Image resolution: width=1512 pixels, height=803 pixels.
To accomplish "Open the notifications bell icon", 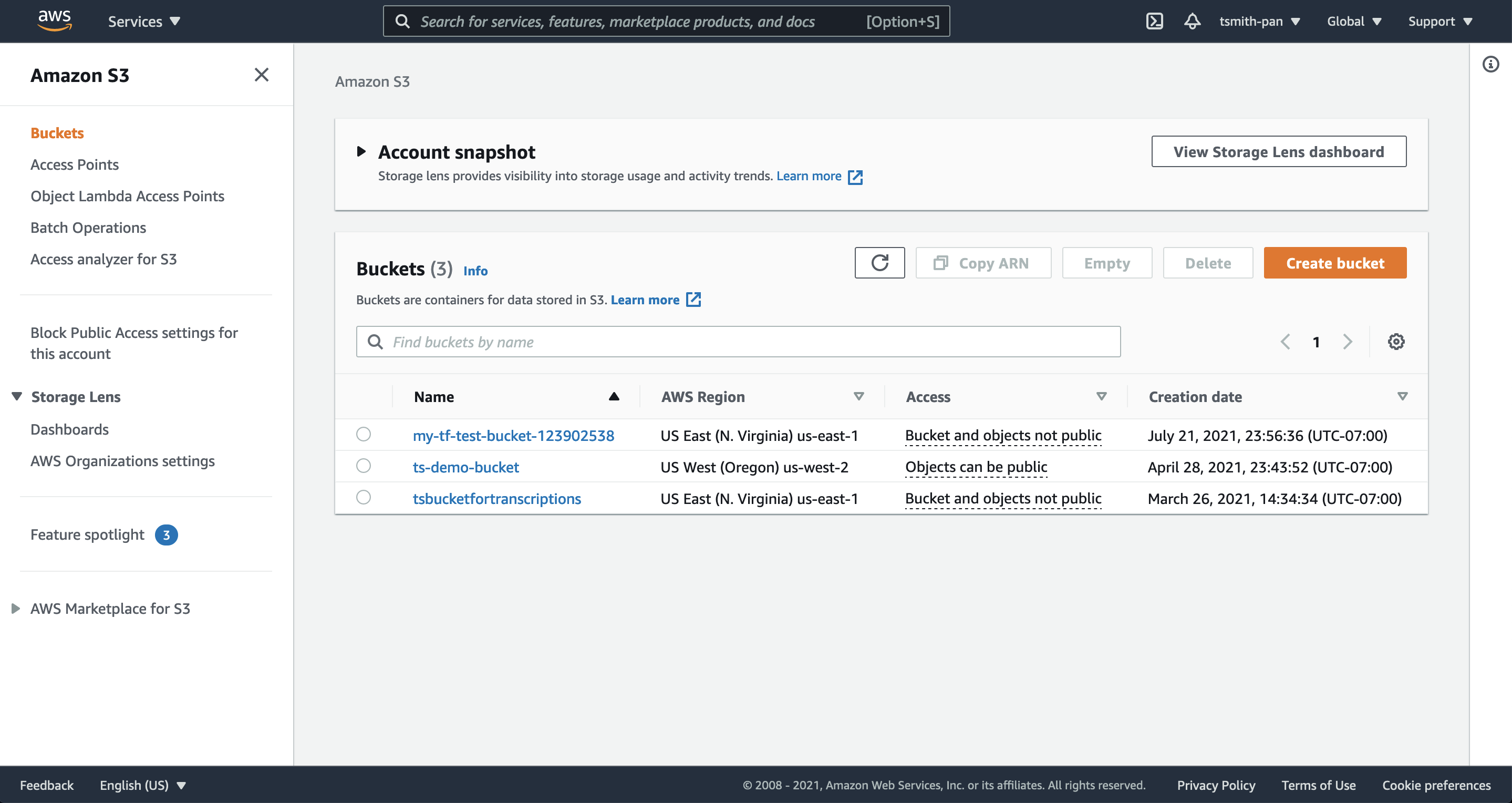I will [1192, 21].
